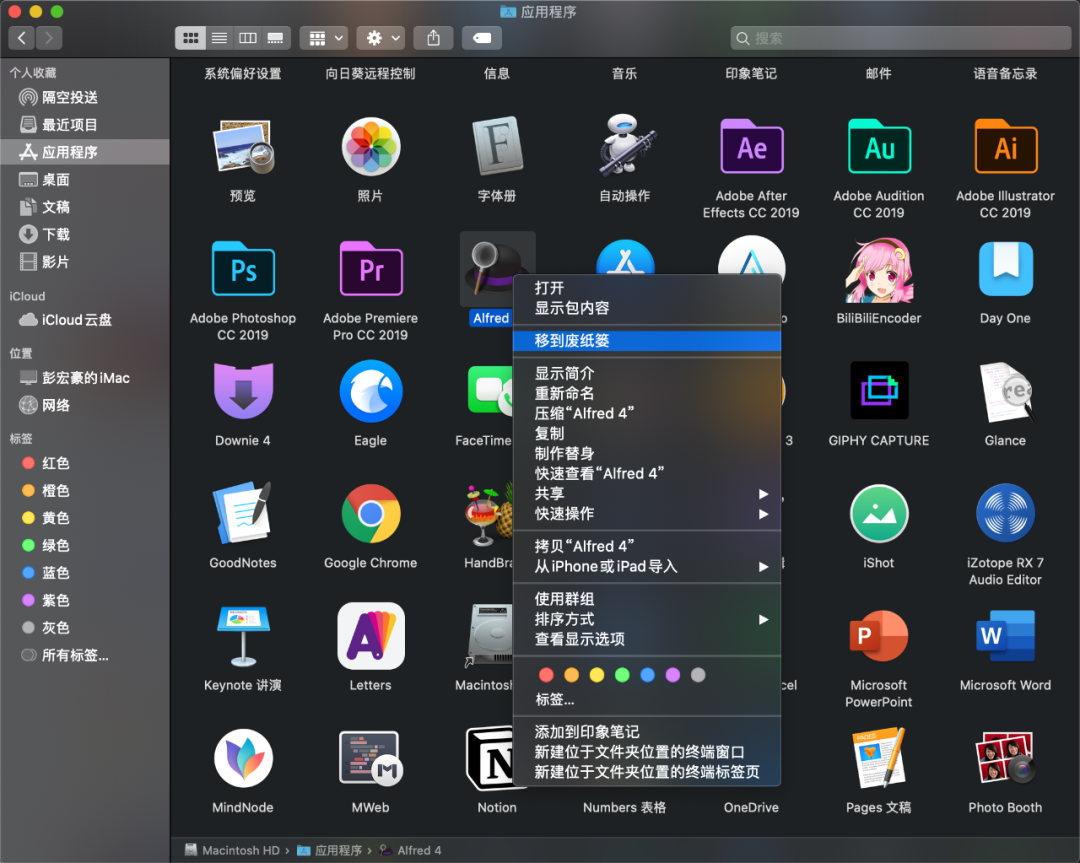Select the Pages 文稿 app icon

pos(879,758)
